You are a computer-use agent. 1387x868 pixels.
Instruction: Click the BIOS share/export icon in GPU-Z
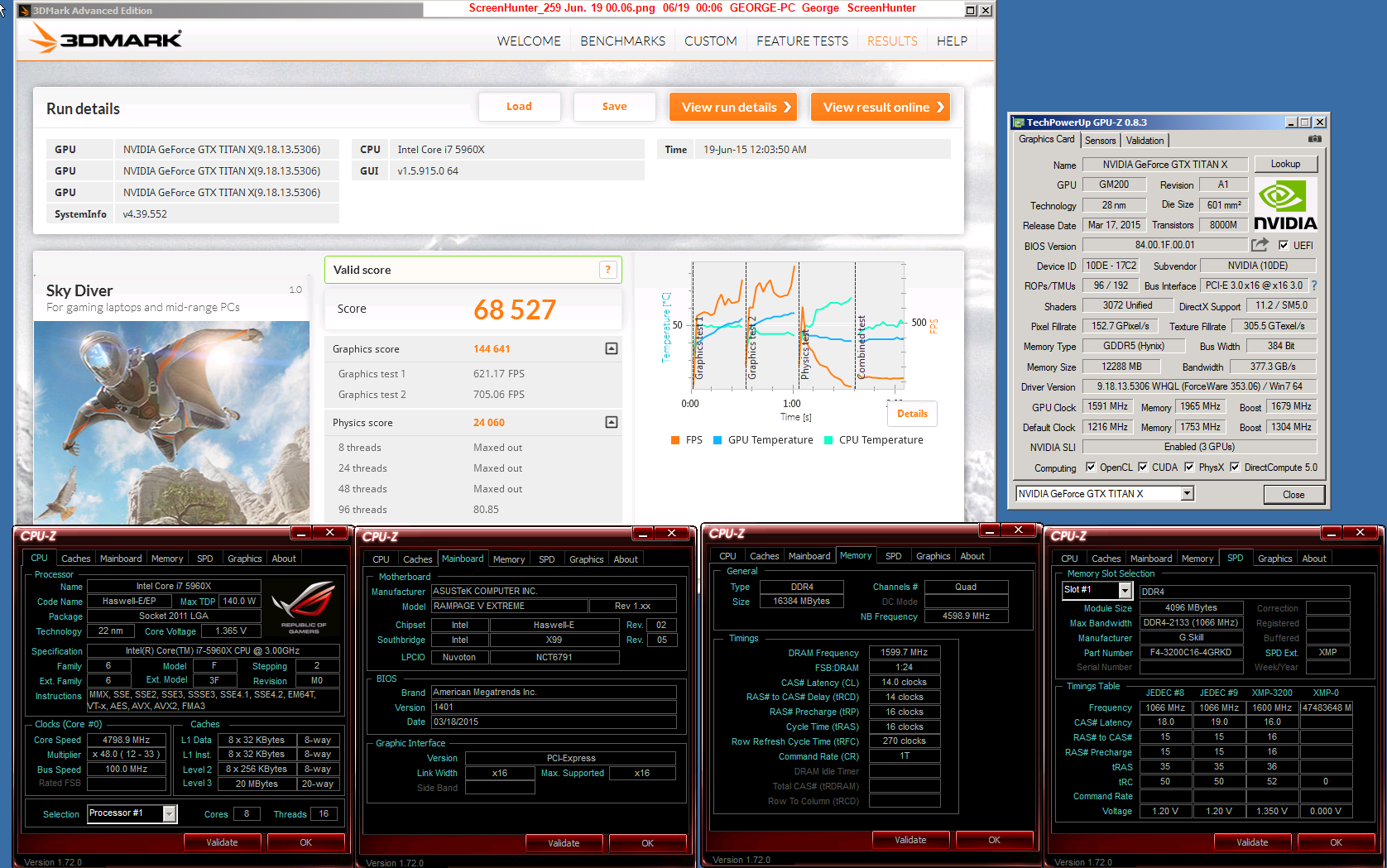point(1260,245)
